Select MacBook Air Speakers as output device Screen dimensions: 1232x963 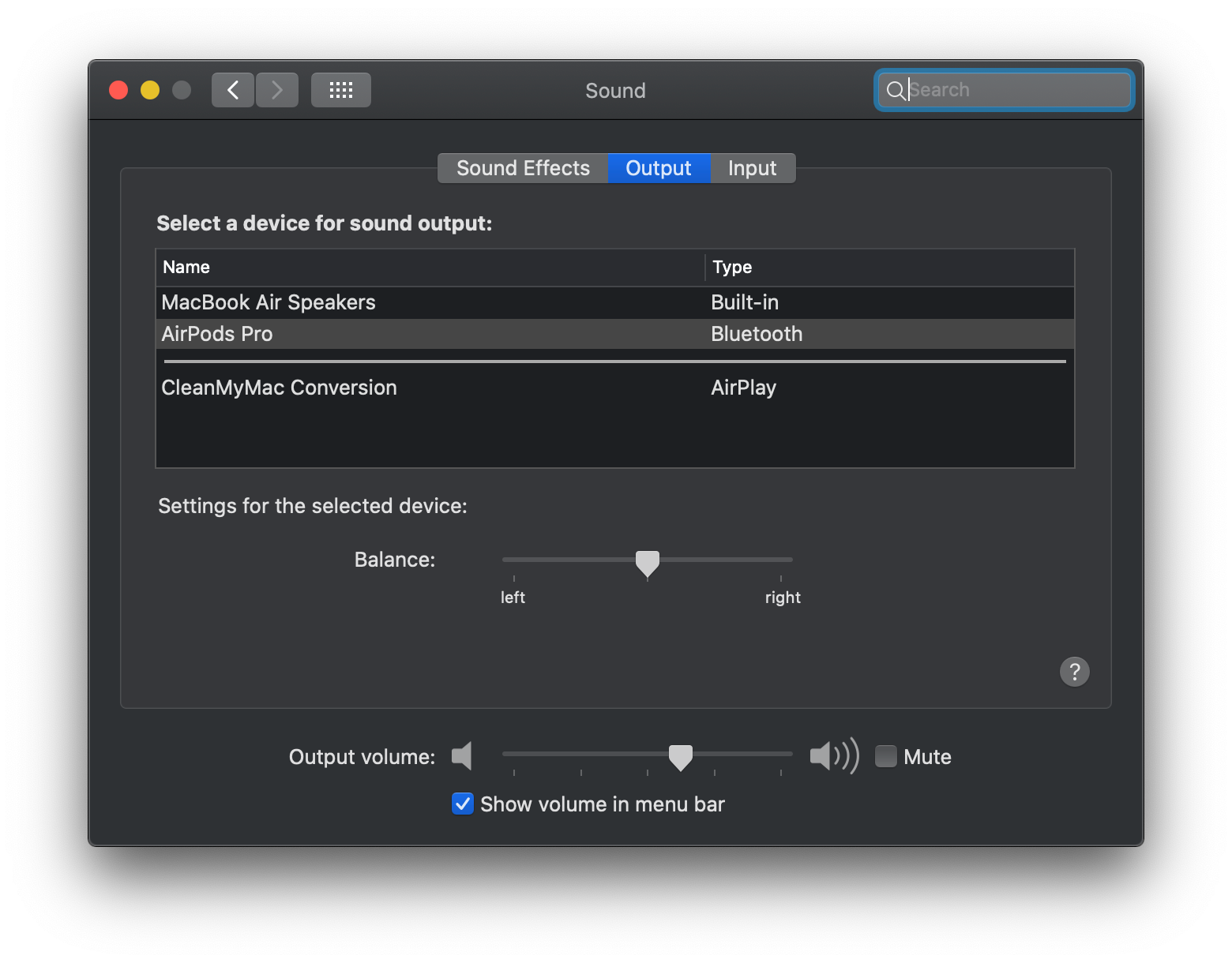268,302
